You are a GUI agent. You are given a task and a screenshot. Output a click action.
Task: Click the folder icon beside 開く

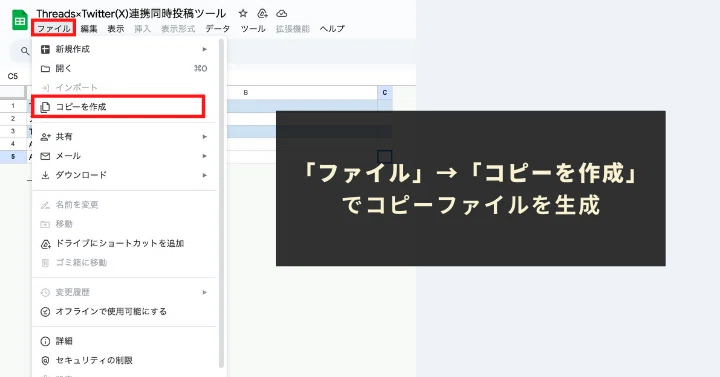point(45,69)
